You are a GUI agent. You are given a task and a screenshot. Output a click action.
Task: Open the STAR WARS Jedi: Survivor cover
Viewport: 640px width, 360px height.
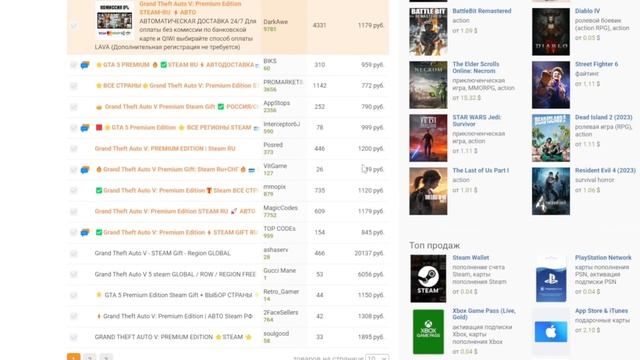tap(428, 138)
